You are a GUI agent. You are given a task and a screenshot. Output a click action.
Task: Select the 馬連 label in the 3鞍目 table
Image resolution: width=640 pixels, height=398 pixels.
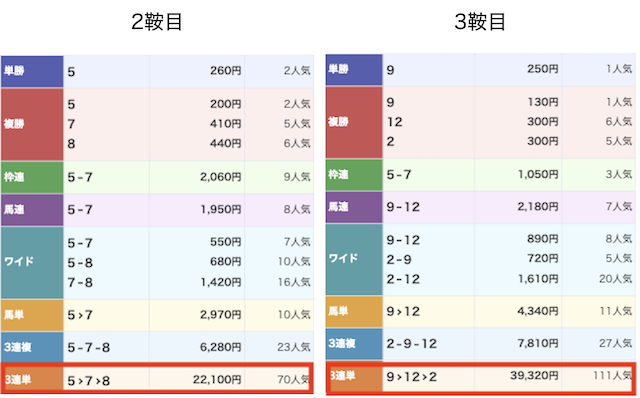click(x=339, y=207)
